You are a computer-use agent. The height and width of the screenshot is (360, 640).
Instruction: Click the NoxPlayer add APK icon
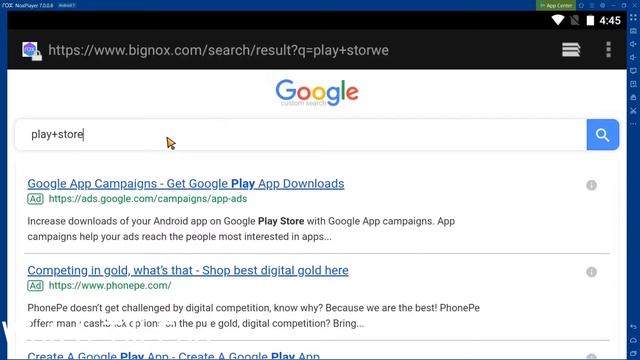click(633, 84)
